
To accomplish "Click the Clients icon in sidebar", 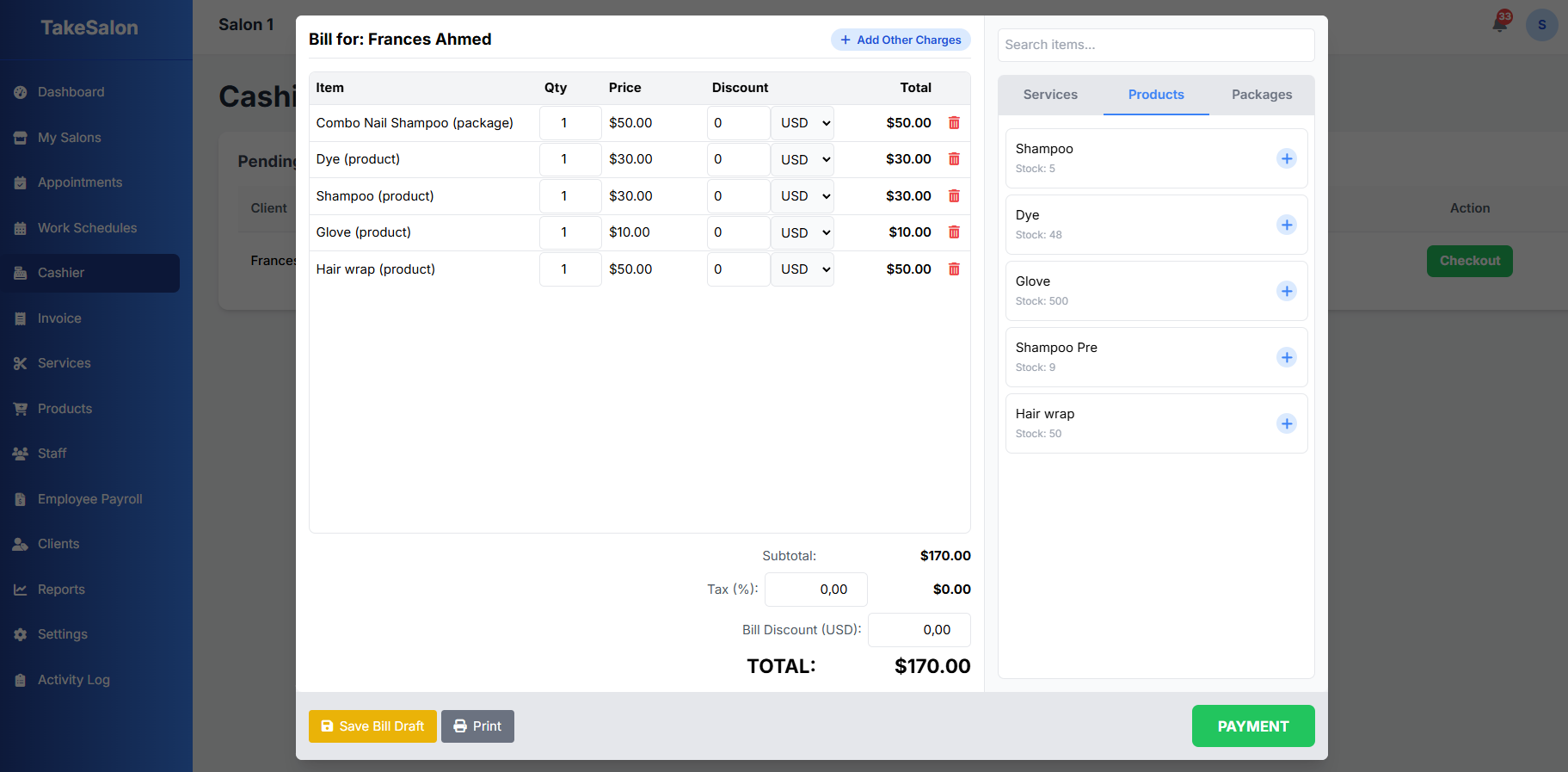I will click(21, 544).
